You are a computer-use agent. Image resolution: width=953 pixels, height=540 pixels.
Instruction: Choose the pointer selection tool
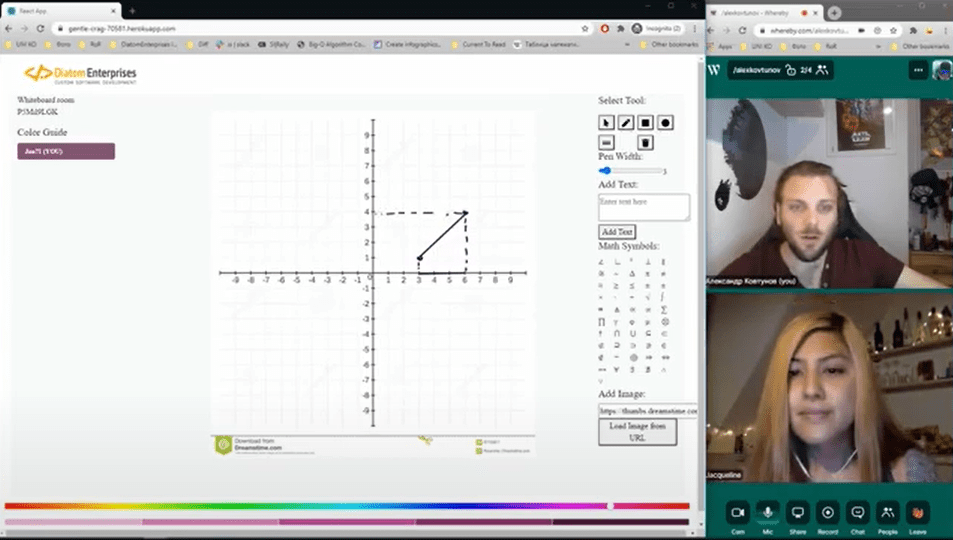pyautogui.click(x=606, y=123)
